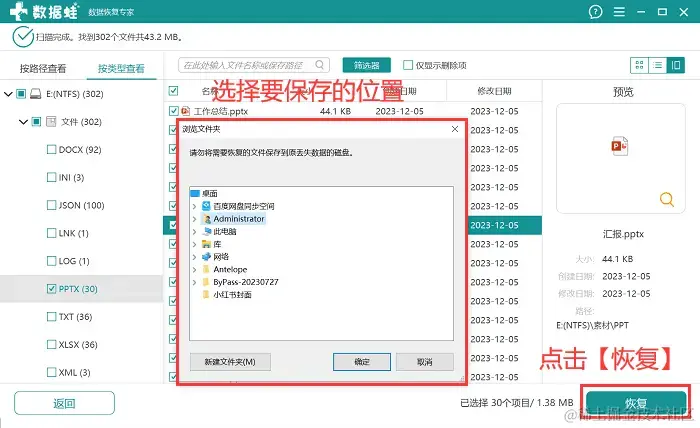Switch to preview pane layout
The height and width of the screenshot is (428, 700).
pyautogui.click(x=676, y=65)
